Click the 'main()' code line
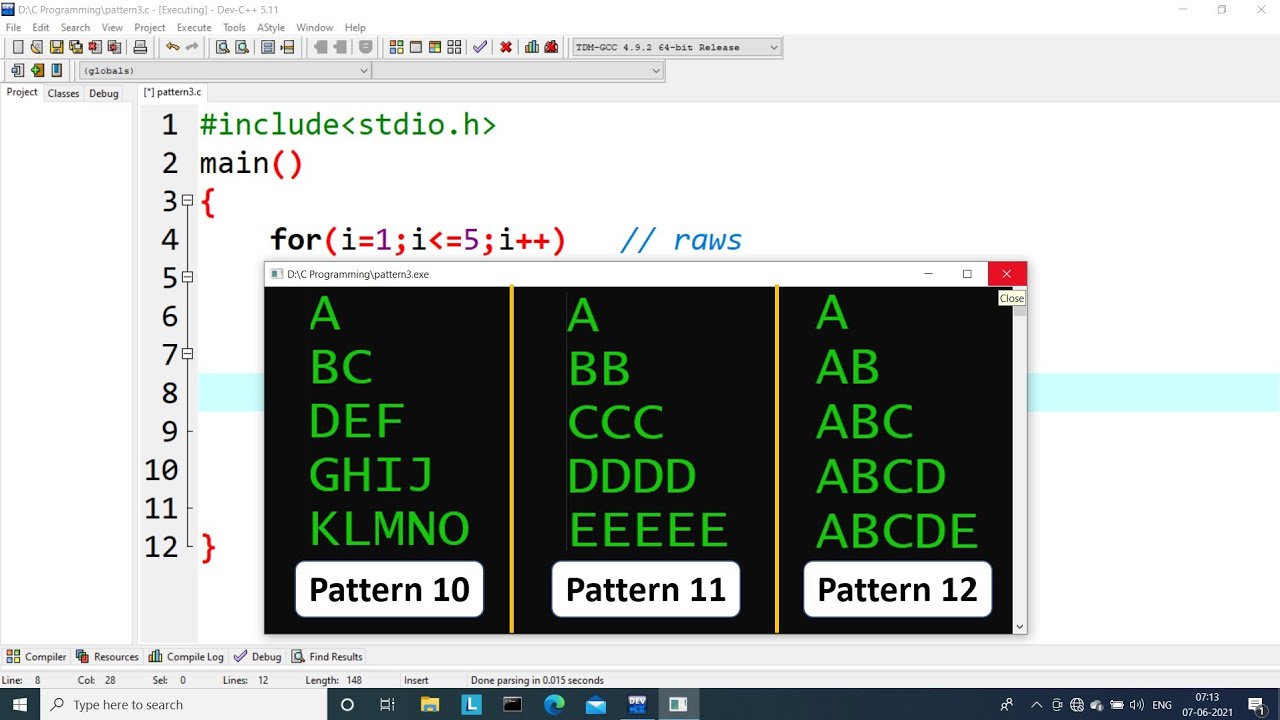Image resolution: width=1280 pixels, height=720 pixels. (251, 163)
